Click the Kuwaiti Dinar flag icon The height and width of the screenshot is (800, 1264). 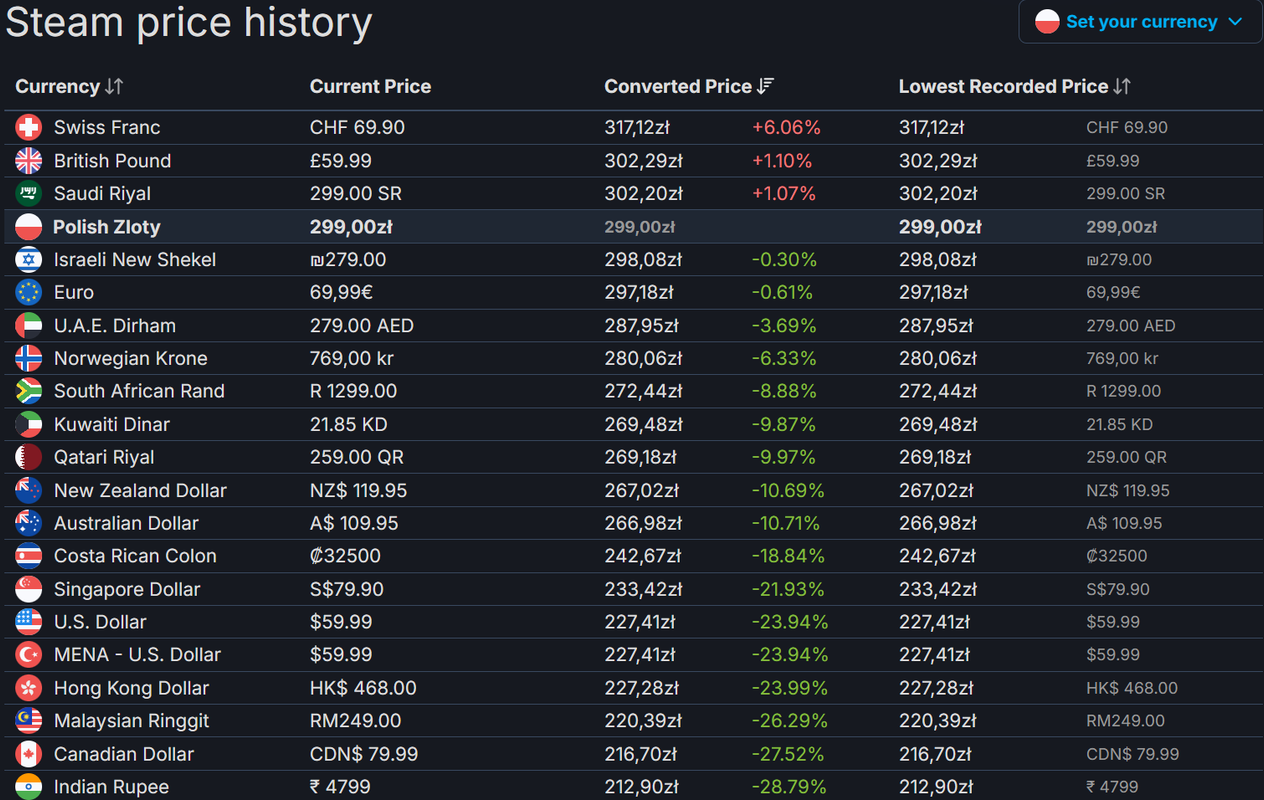(29, 424)
